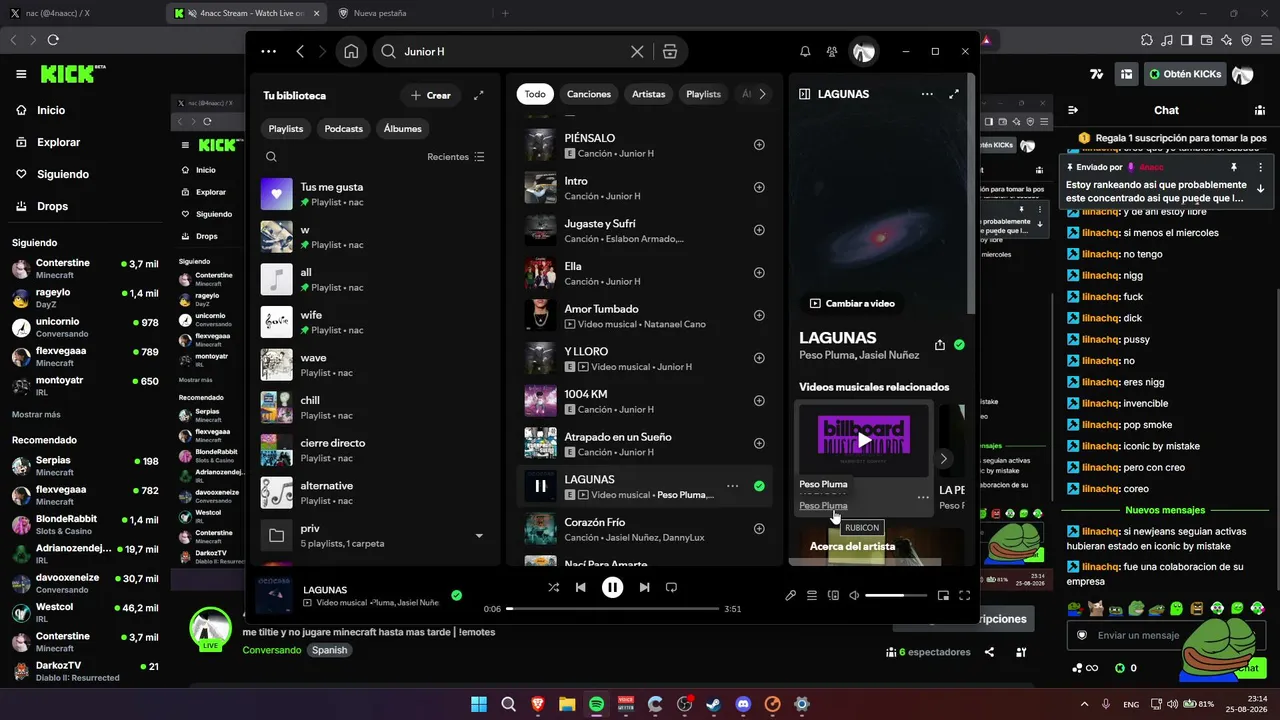The image size is (1280, 720).
Task: Skip to the previous track
Action: pos(580,587)
